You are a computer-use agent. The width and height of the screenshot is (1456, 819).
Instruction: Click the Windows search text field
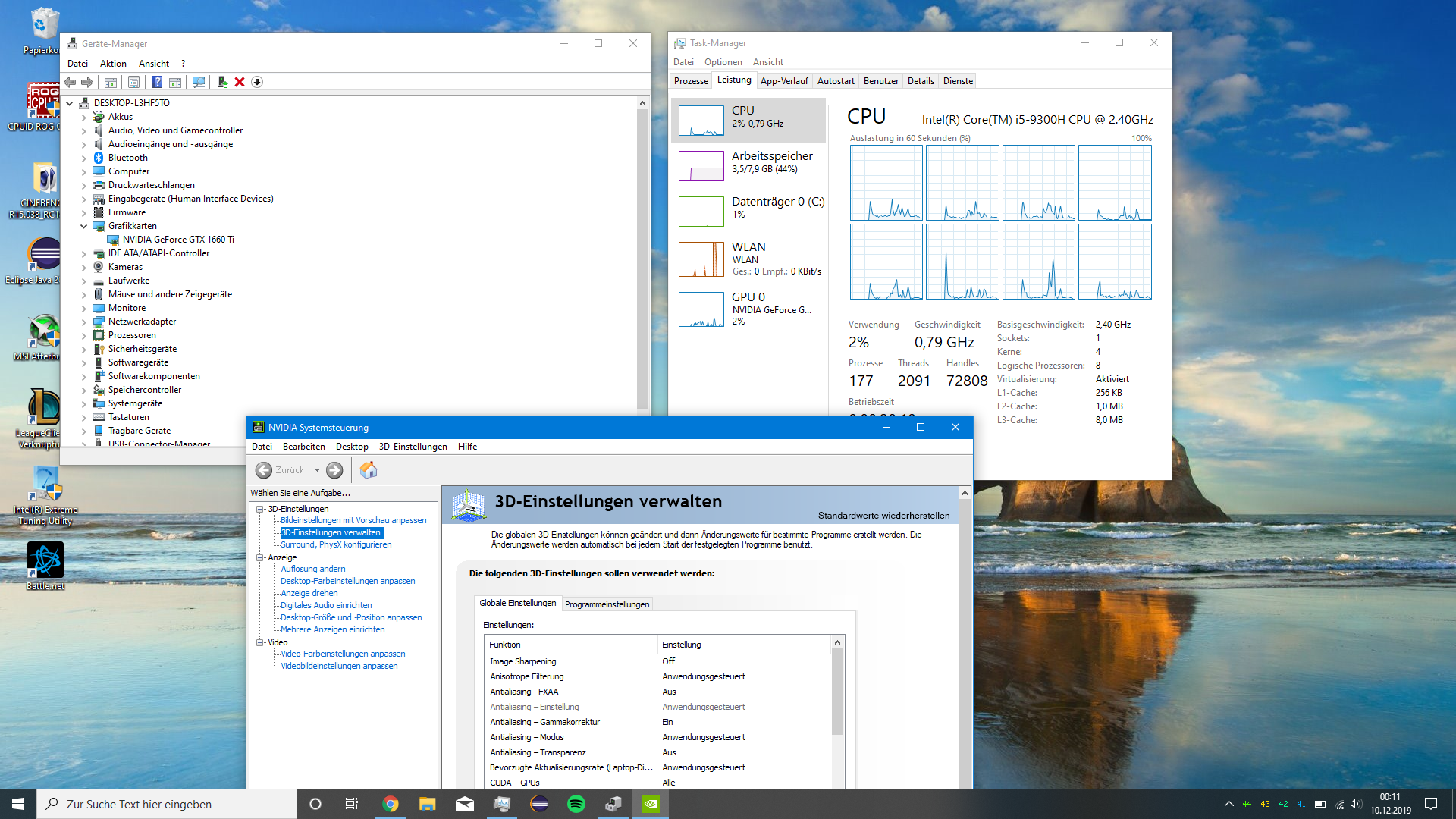tap(167, 804)
